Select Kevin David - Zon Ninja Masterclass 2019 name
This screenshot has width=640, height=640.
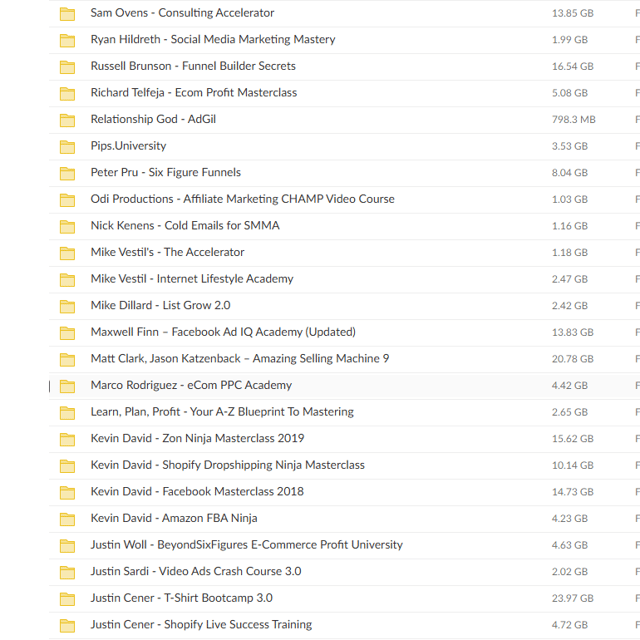197,438
